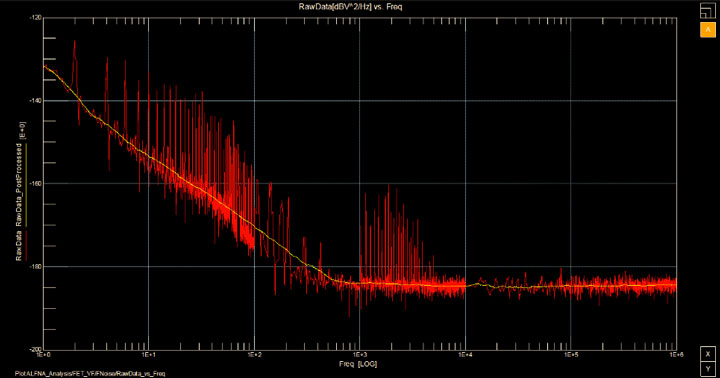This screenshot has height=378, width=720.
Task: Click the 1E+6 x-axis tick label
Action: point(676,355)
